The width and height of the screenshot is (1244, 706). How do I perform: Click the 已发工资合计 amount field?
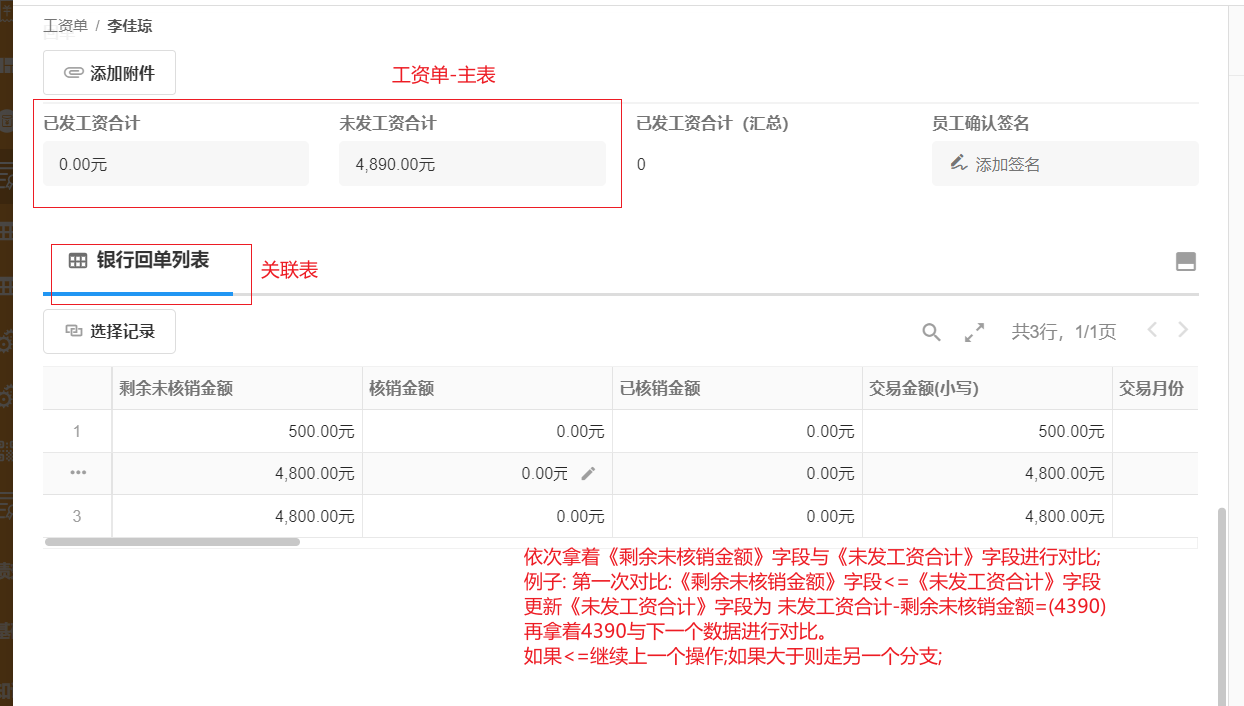pyautogui.click(x=176, y=164)
